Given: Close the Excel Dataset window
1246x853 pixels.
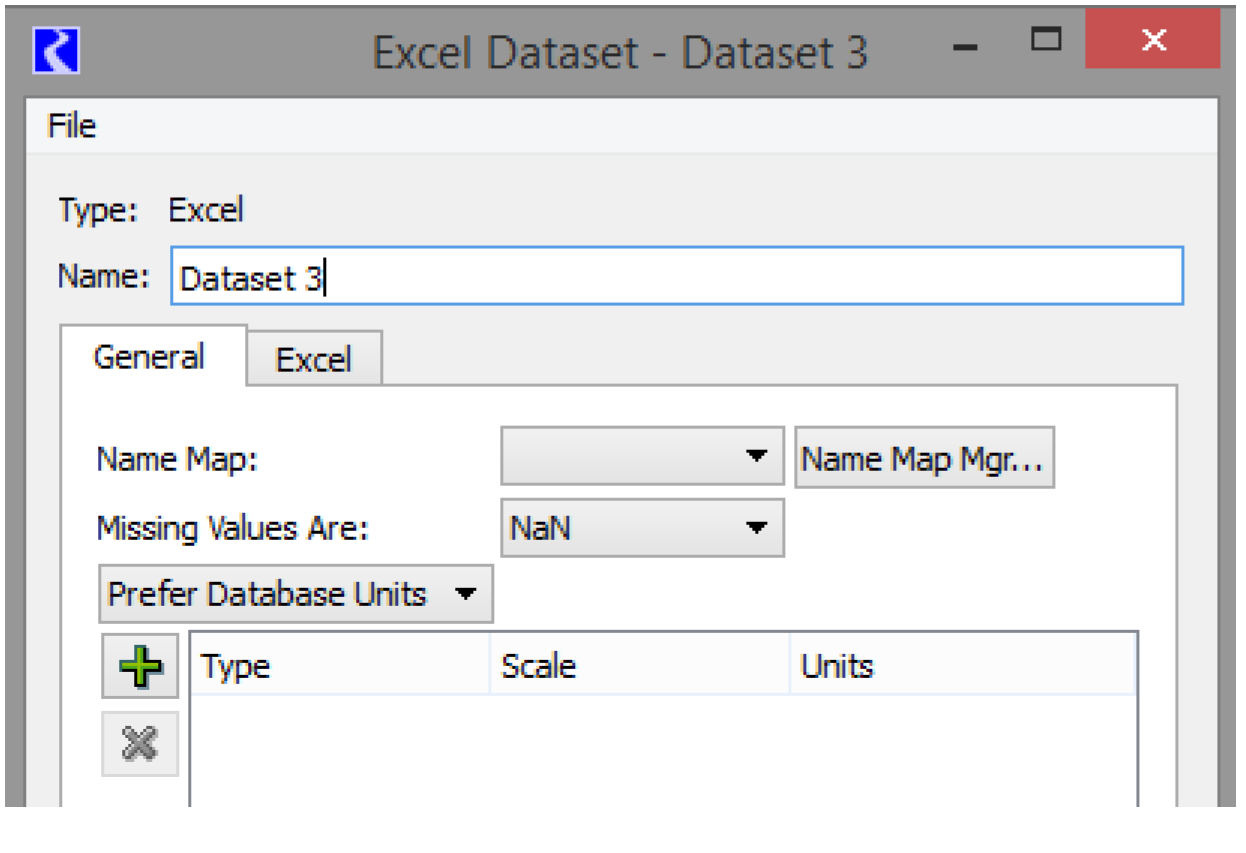Looking at the screenshot, I should coord(1154,41).
